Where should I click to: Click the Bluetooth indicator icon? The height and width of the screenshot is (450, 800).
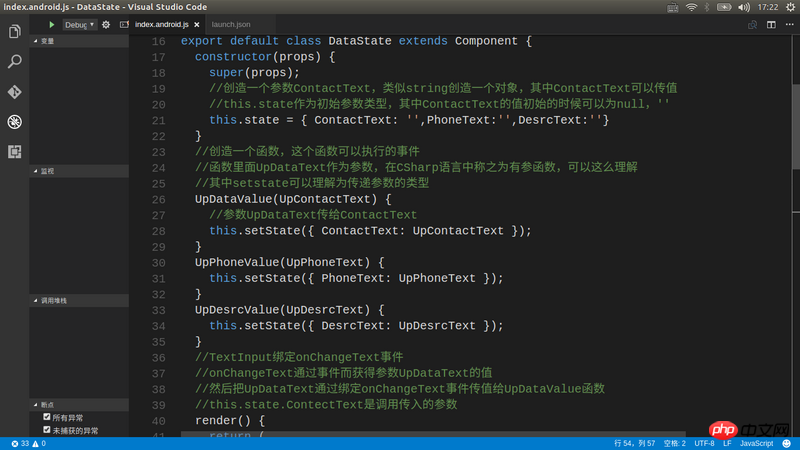[x=707, y=7]
